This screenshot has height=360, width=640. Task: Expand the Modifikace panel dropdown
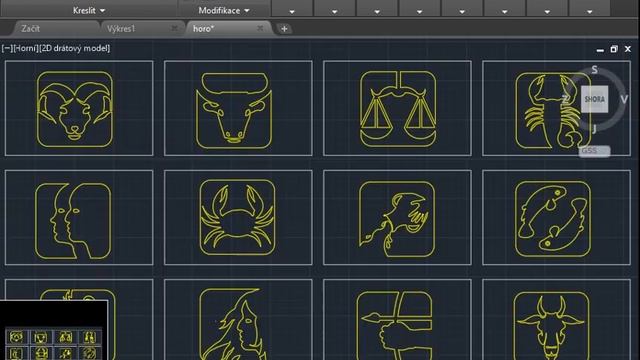(x=224, y=10)
